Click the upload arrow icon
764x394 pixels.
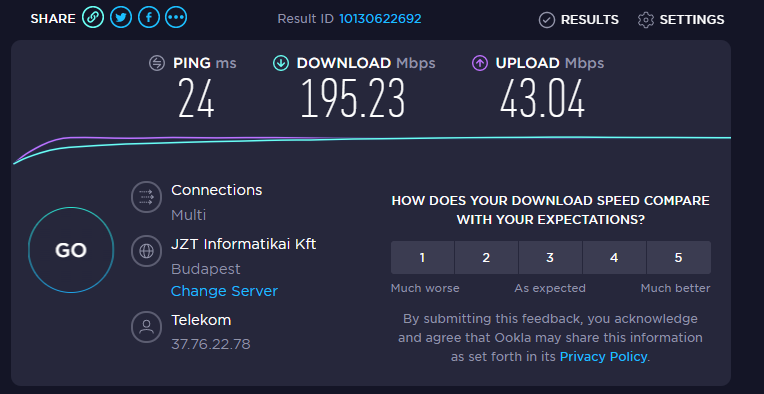pyautogui.click(x=480, y=63)
